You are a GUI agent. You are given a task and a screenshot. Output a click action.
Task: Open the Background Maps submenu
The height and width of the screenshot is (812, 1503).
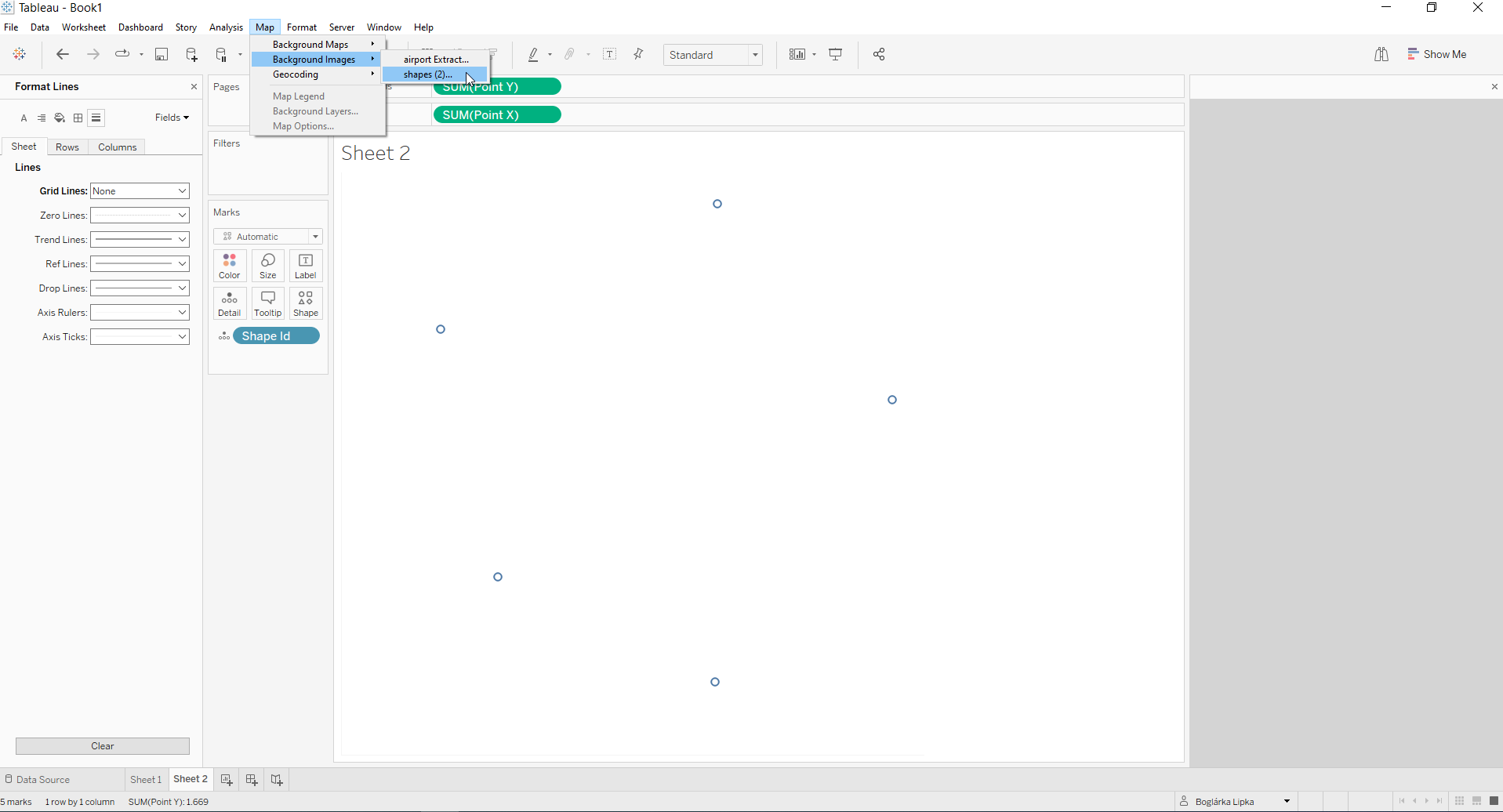[318, 45]
